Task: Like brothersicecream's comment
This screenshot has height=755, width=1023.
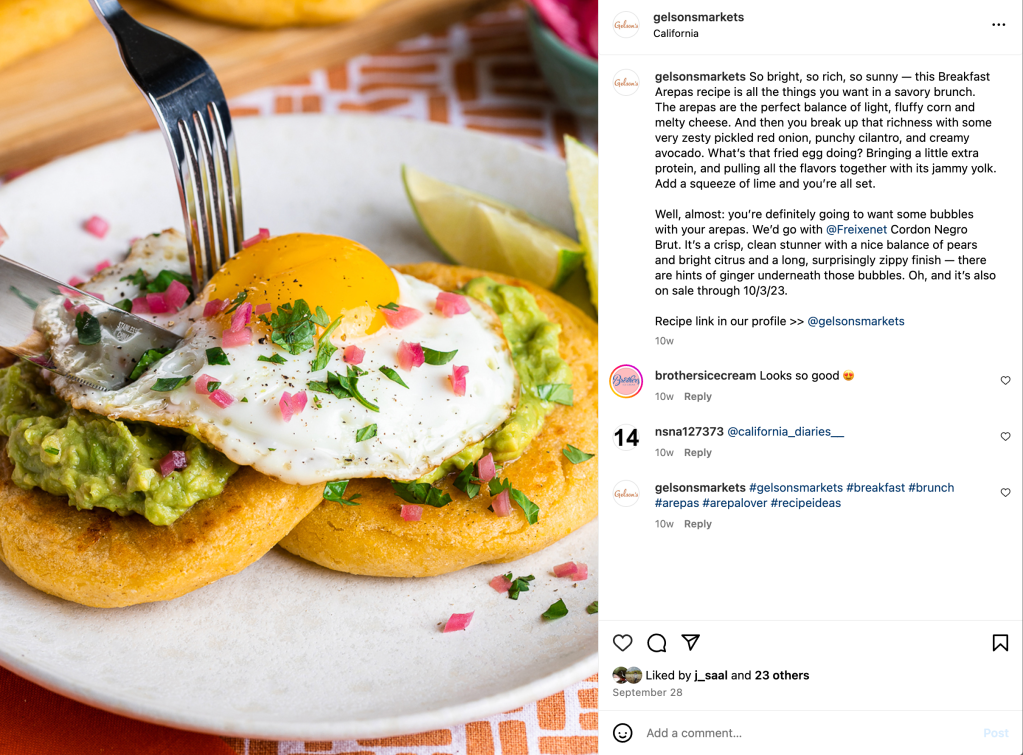Action: coord(1005,380)
